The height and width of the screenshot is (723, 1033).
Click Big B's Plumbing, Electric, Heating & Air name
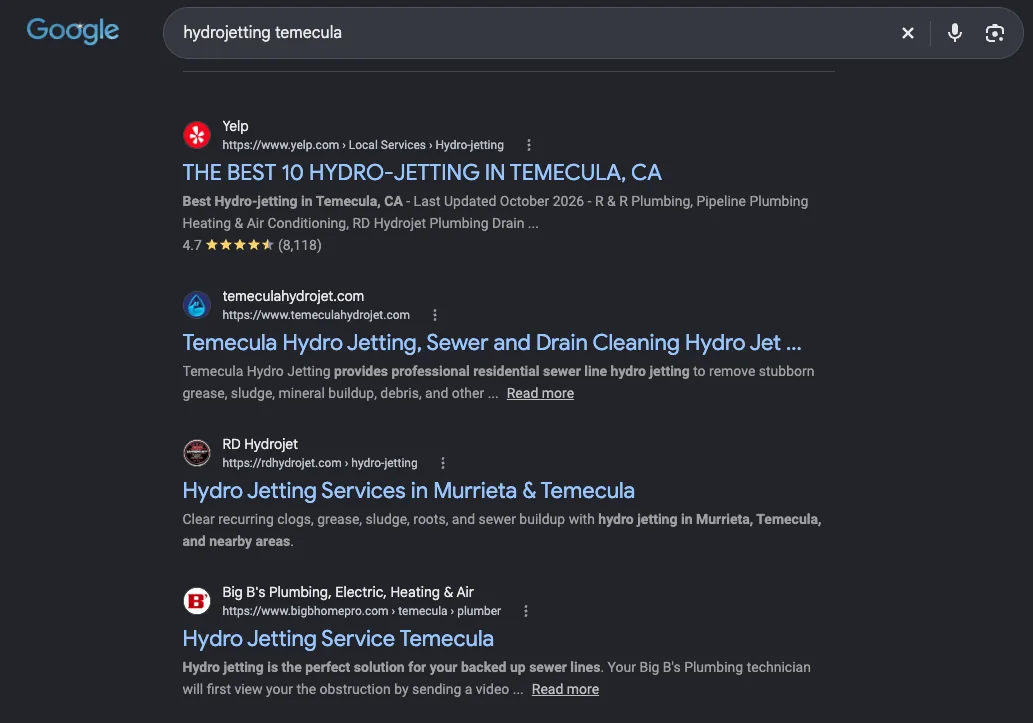[x=348, y=592]
